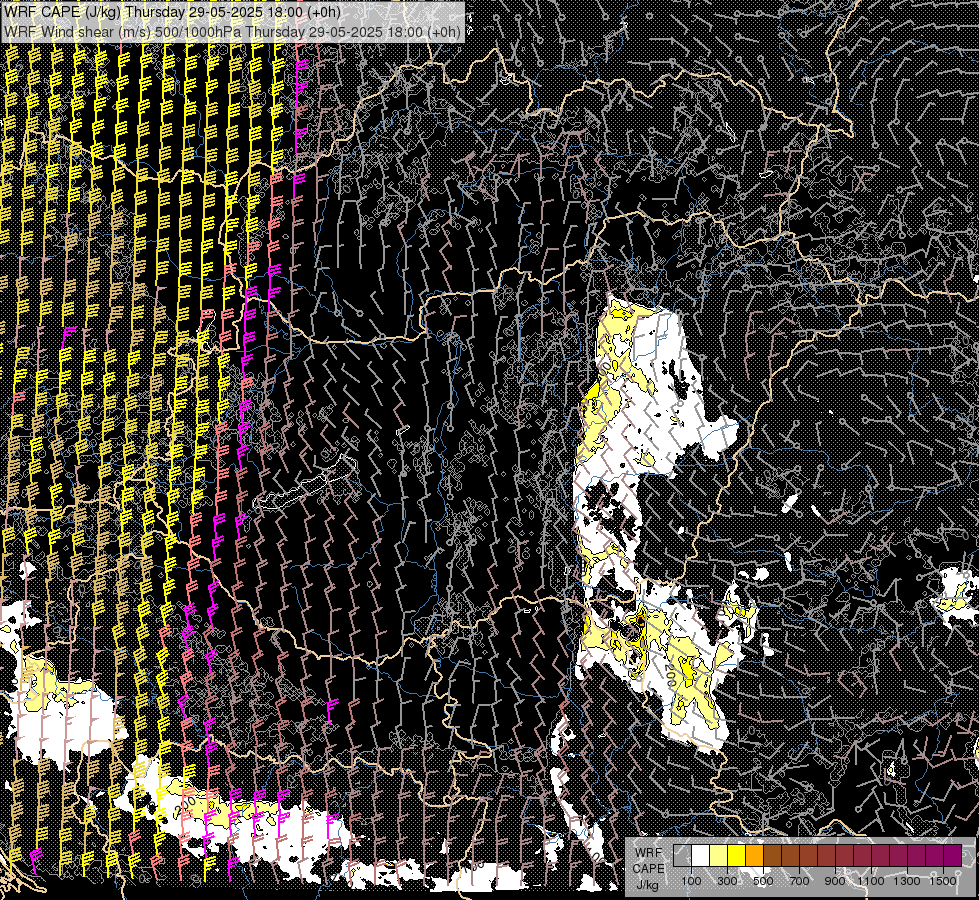
Task: Click the WRF Wind shear 500/1000hPa title line
Action: point(232,31)
